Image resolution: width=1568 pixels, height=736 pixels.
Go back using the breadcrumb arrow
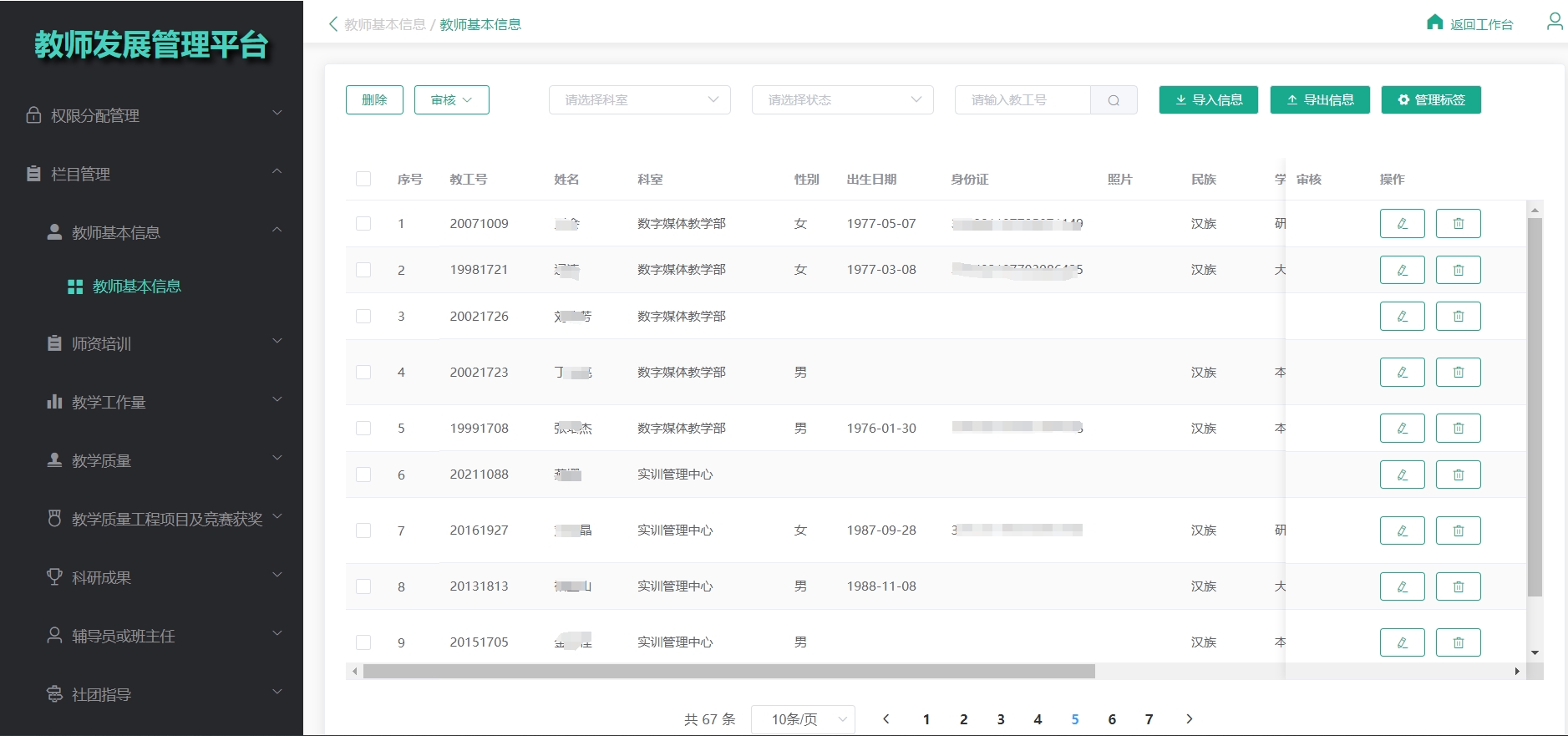[x=333, y=24]
